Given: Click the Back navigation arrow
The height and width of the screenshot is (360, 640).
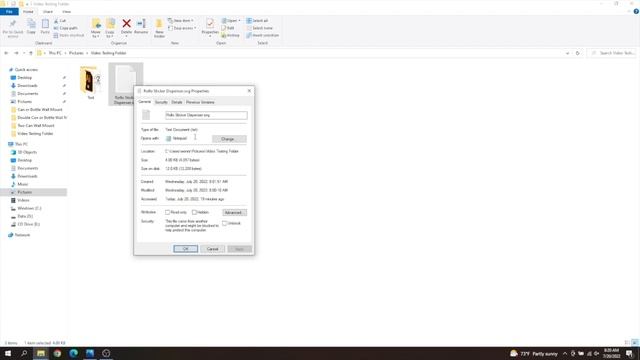Looking at the screenshot, I should pyautogui.click(x=6, y=53).
